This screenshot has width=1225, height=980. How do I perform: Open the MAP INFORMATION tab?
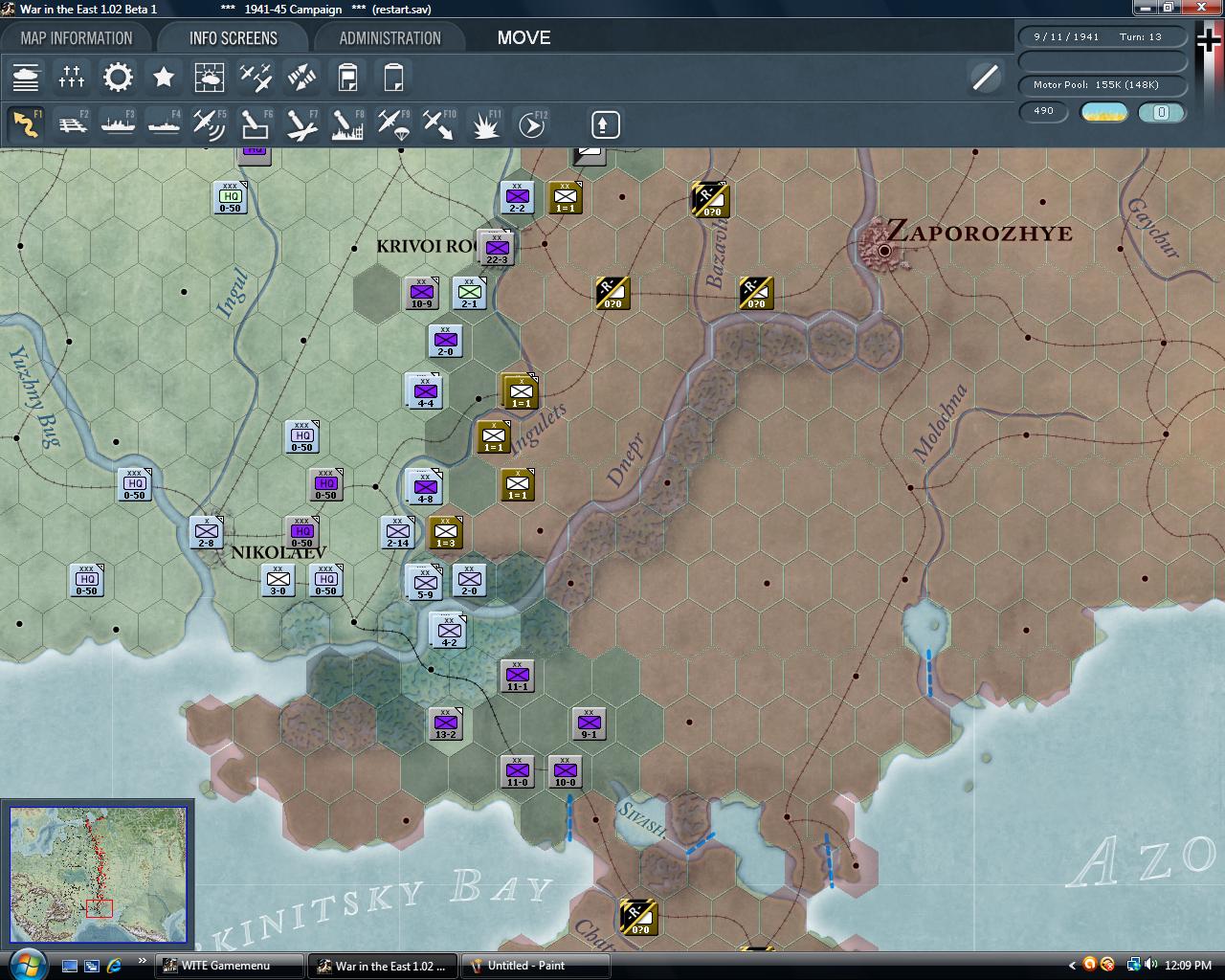click(x=77, y=38)
